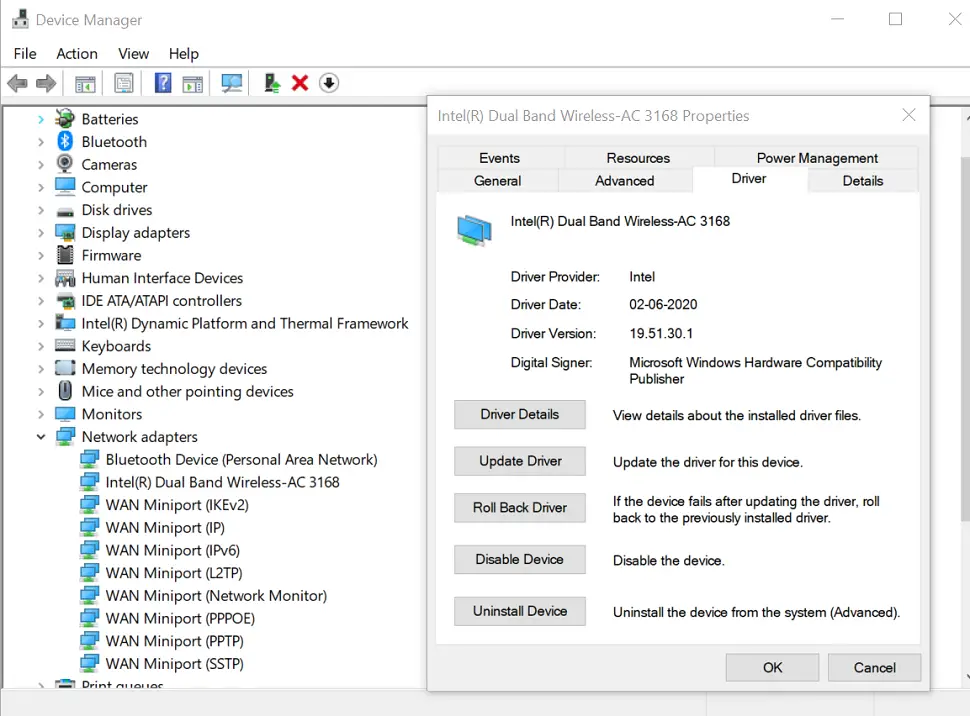Click the Uninstall Device button
This screenshot has height=716, width=970.
coord(520,611)
